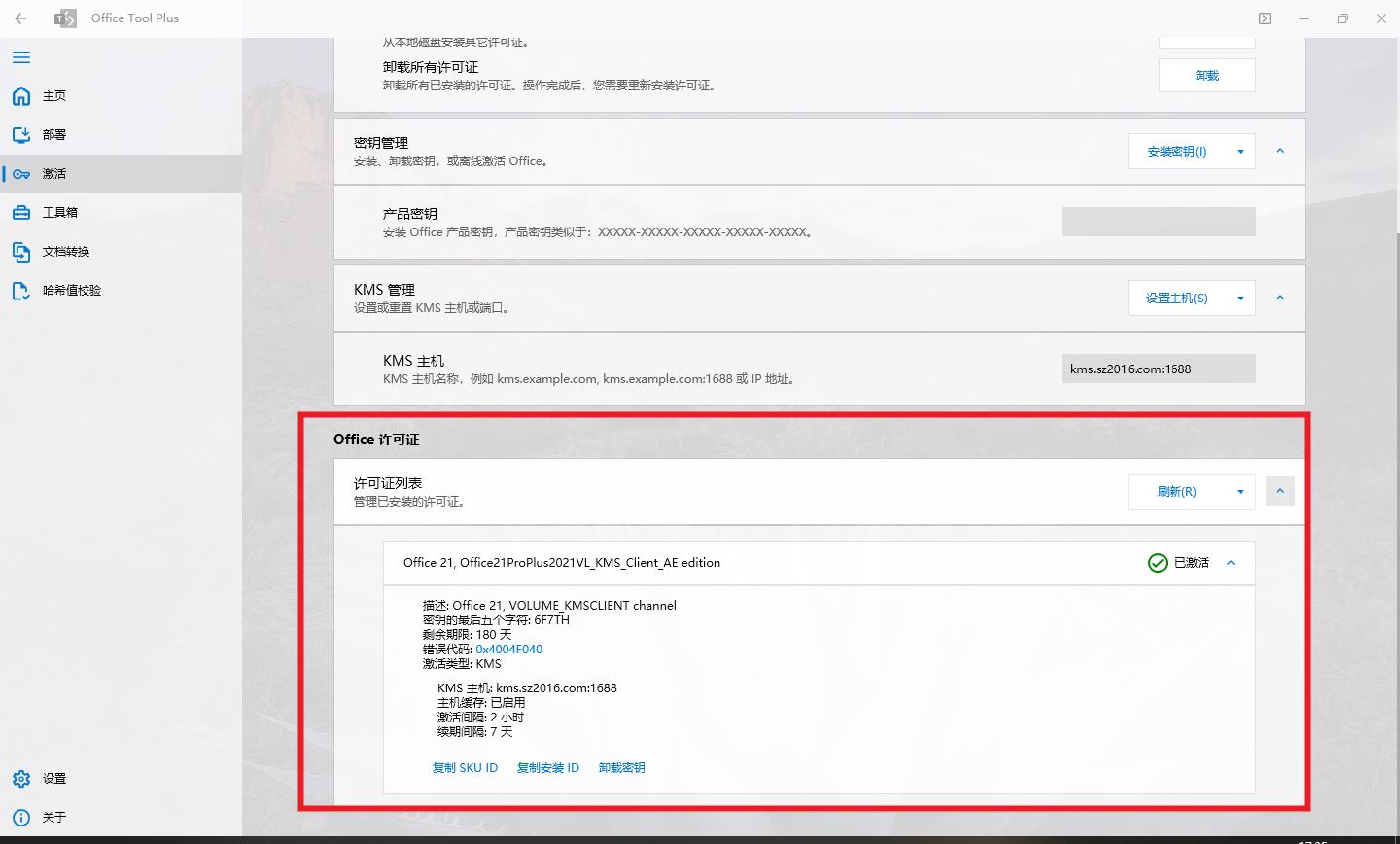The width and height of the screenshot is (1400, 844).
Task: Open the 关于 about info icon
Action: pos(20,817)
